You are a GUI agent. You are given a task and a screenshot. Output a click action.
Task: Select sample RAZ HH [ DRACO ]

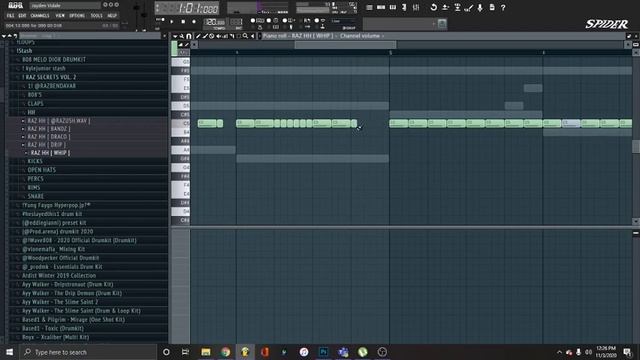[49, 137]
